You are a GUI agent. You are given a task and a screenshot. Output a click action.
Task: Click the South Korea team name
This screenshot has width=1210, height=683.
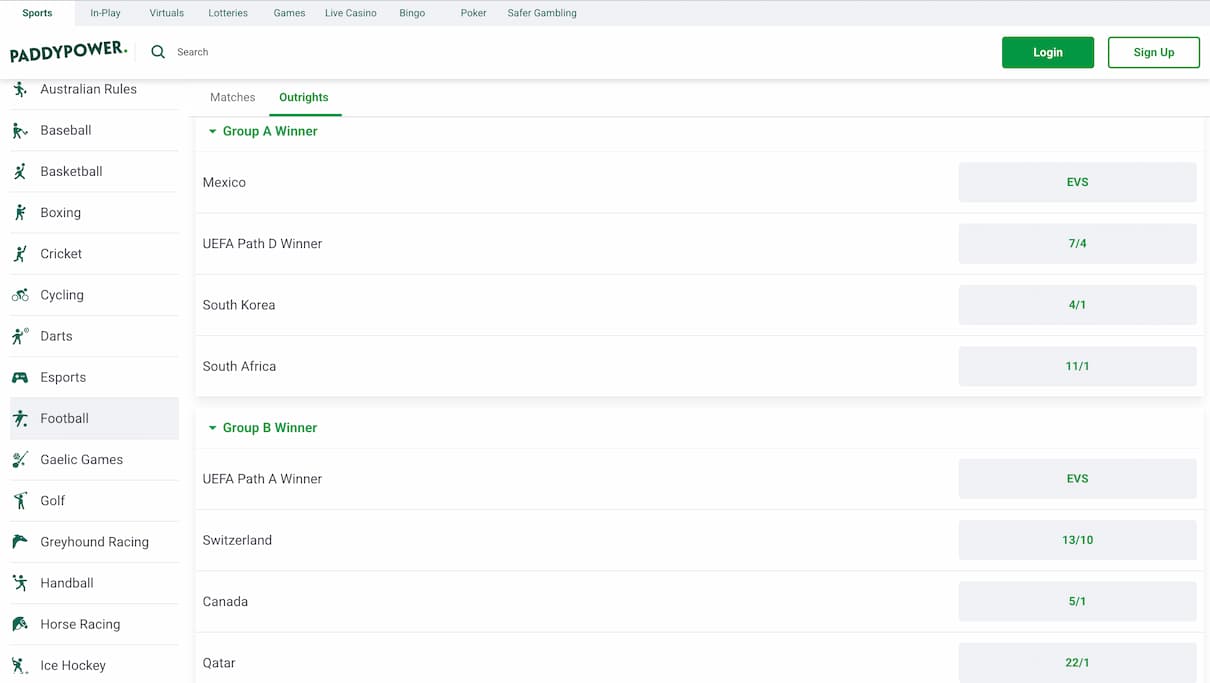(239, 305)
